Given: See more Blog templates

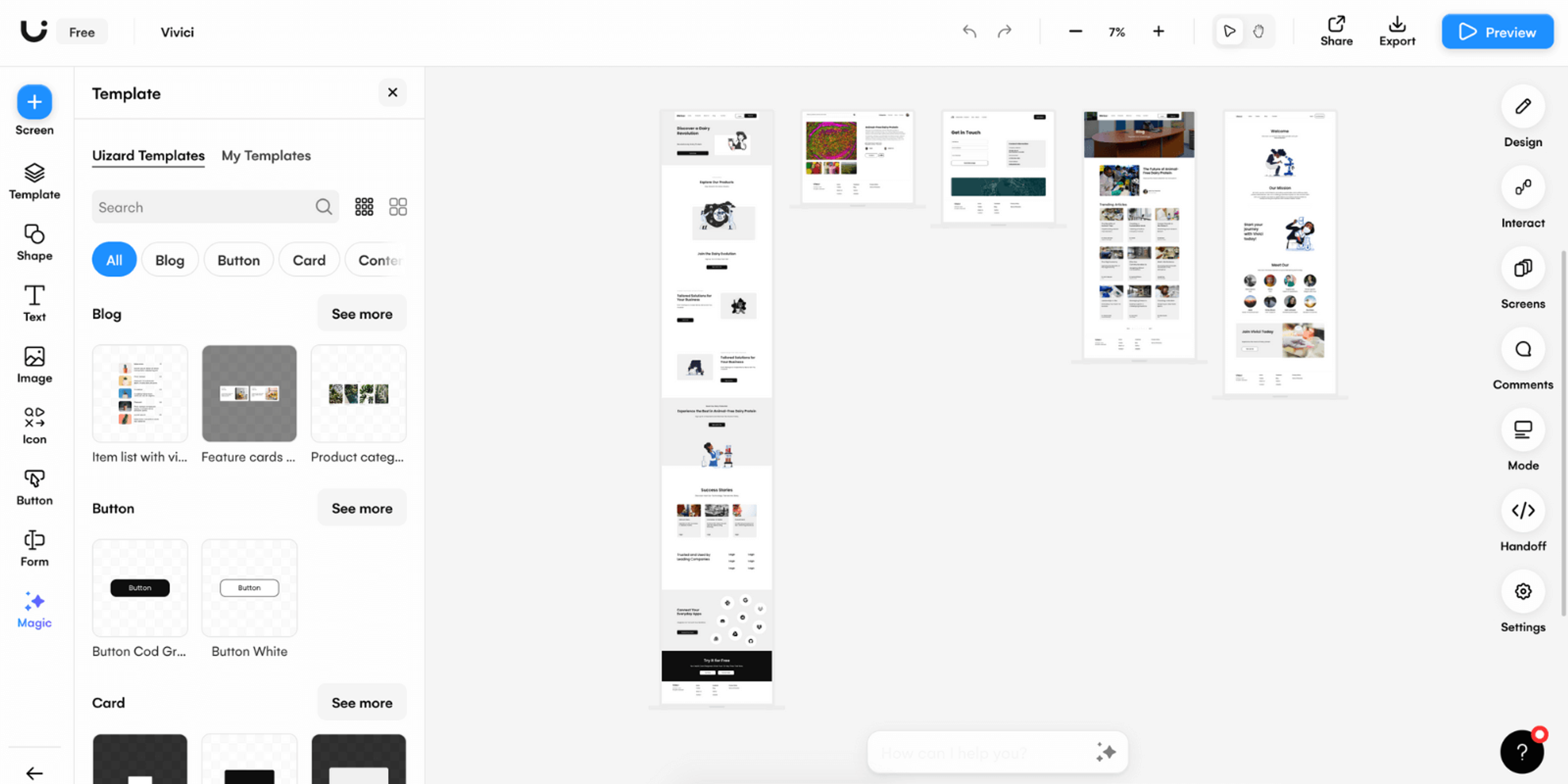Looking at the screenshot, I should tap(361, 314).
